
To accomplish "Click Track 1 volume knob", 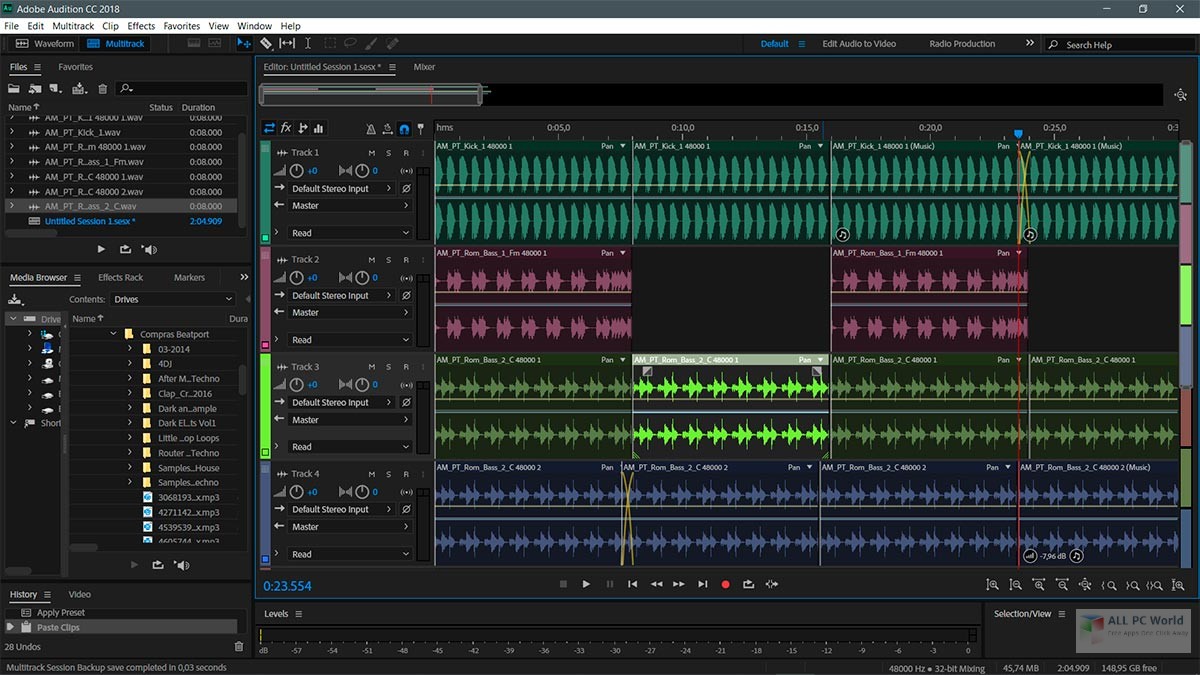I will (x=296, y=171).
